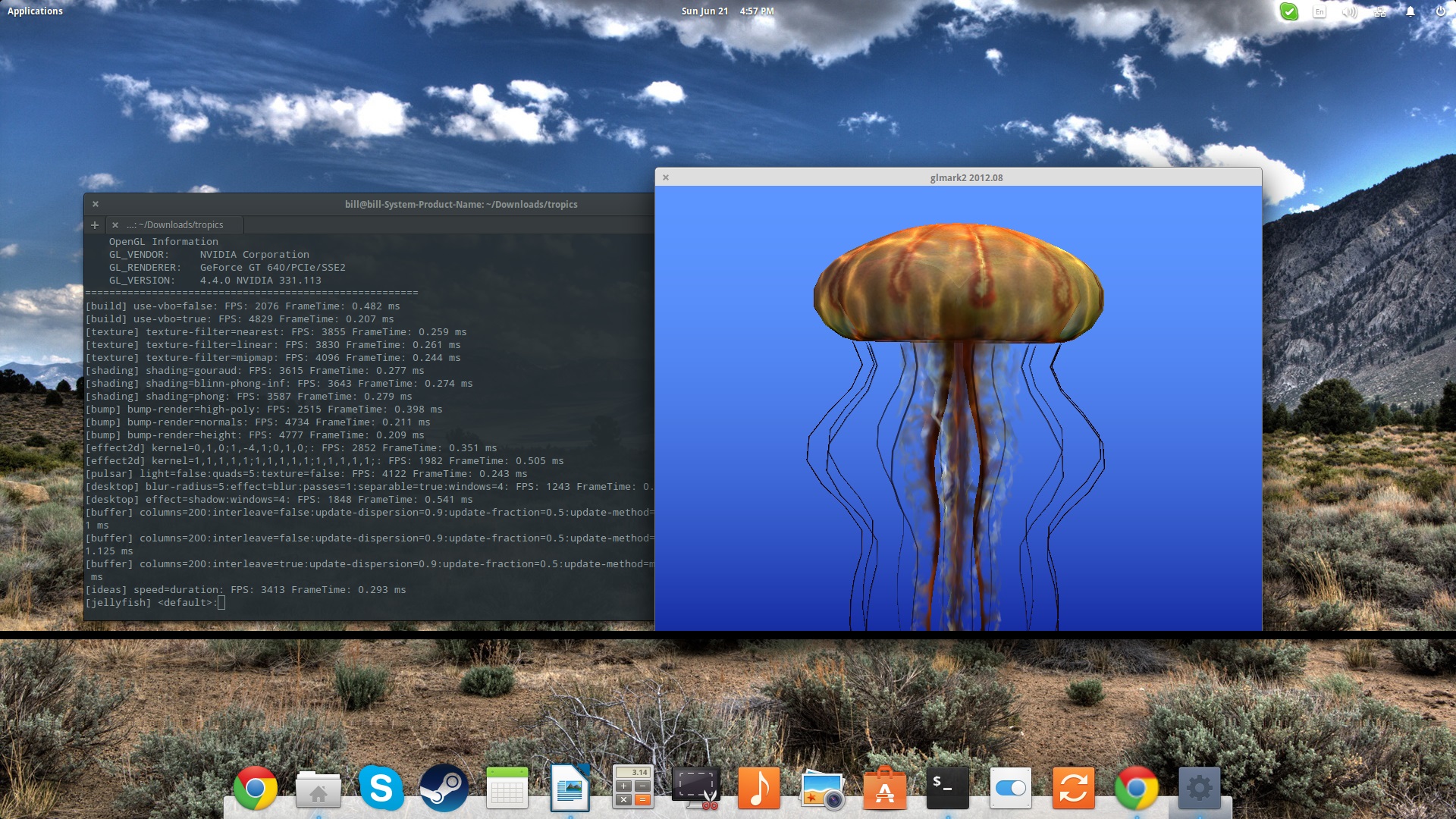Click the bump-render=high-poly result line

(x=264, y=409)
